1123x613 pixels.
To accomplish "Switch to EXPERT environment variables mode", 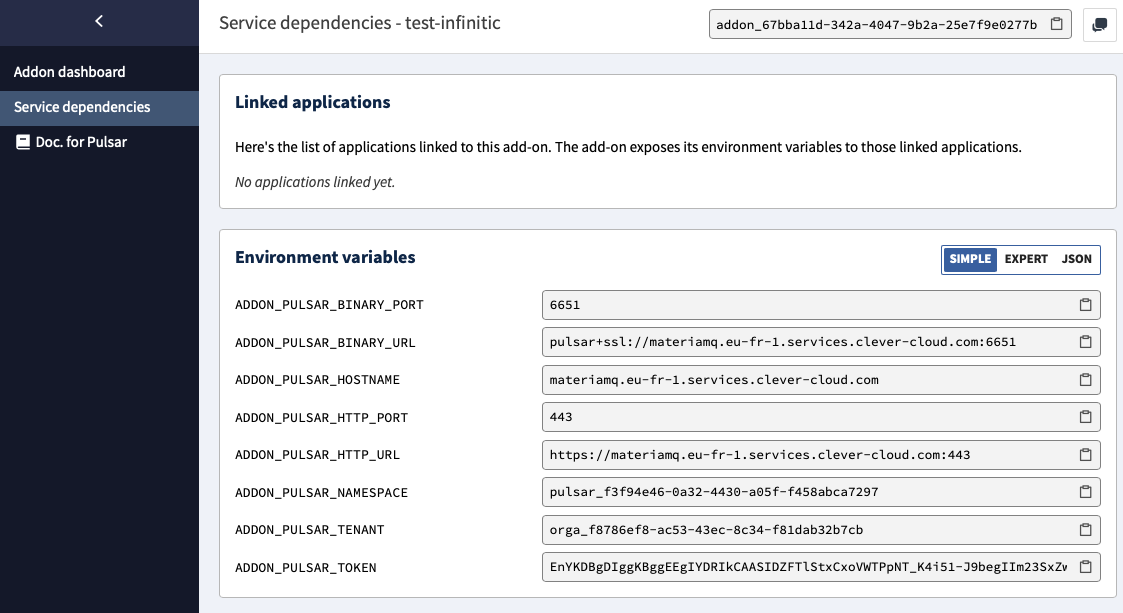I will pos(1026,259).
